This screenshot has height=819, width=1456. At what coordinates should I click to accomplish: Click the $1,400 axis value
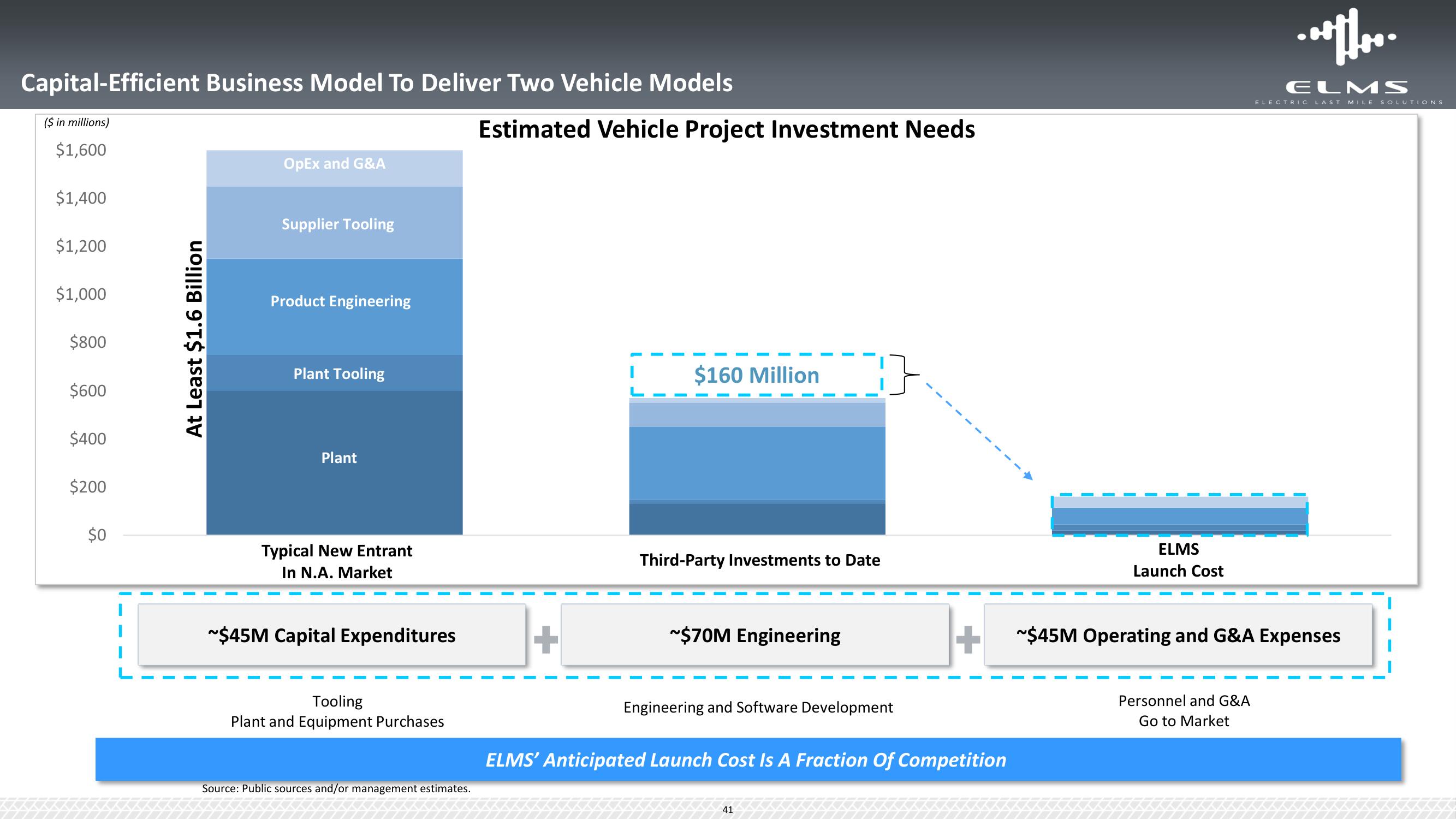(x=81, y=198)
